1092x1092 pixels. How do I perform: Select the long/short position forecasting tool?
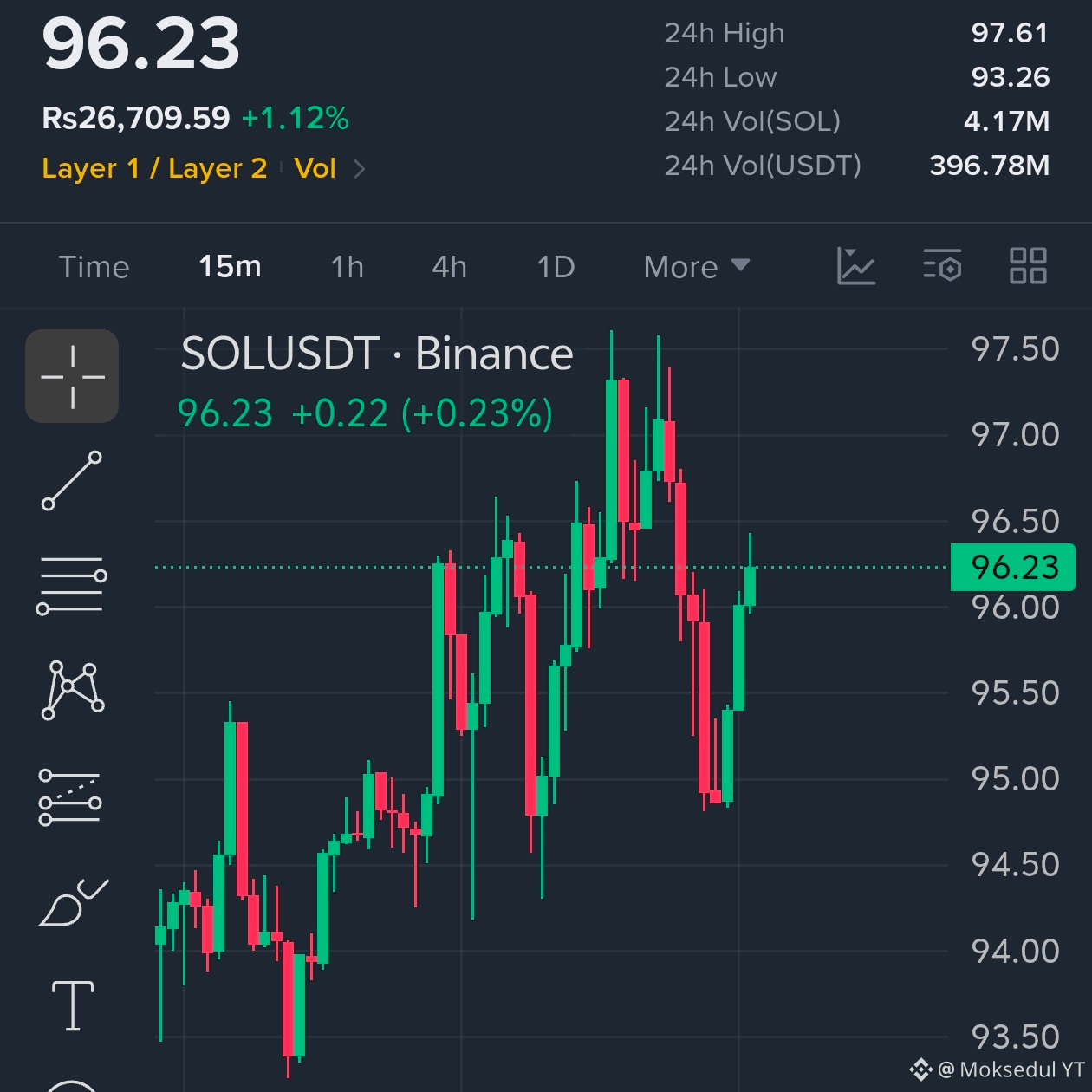pos(70,796)
